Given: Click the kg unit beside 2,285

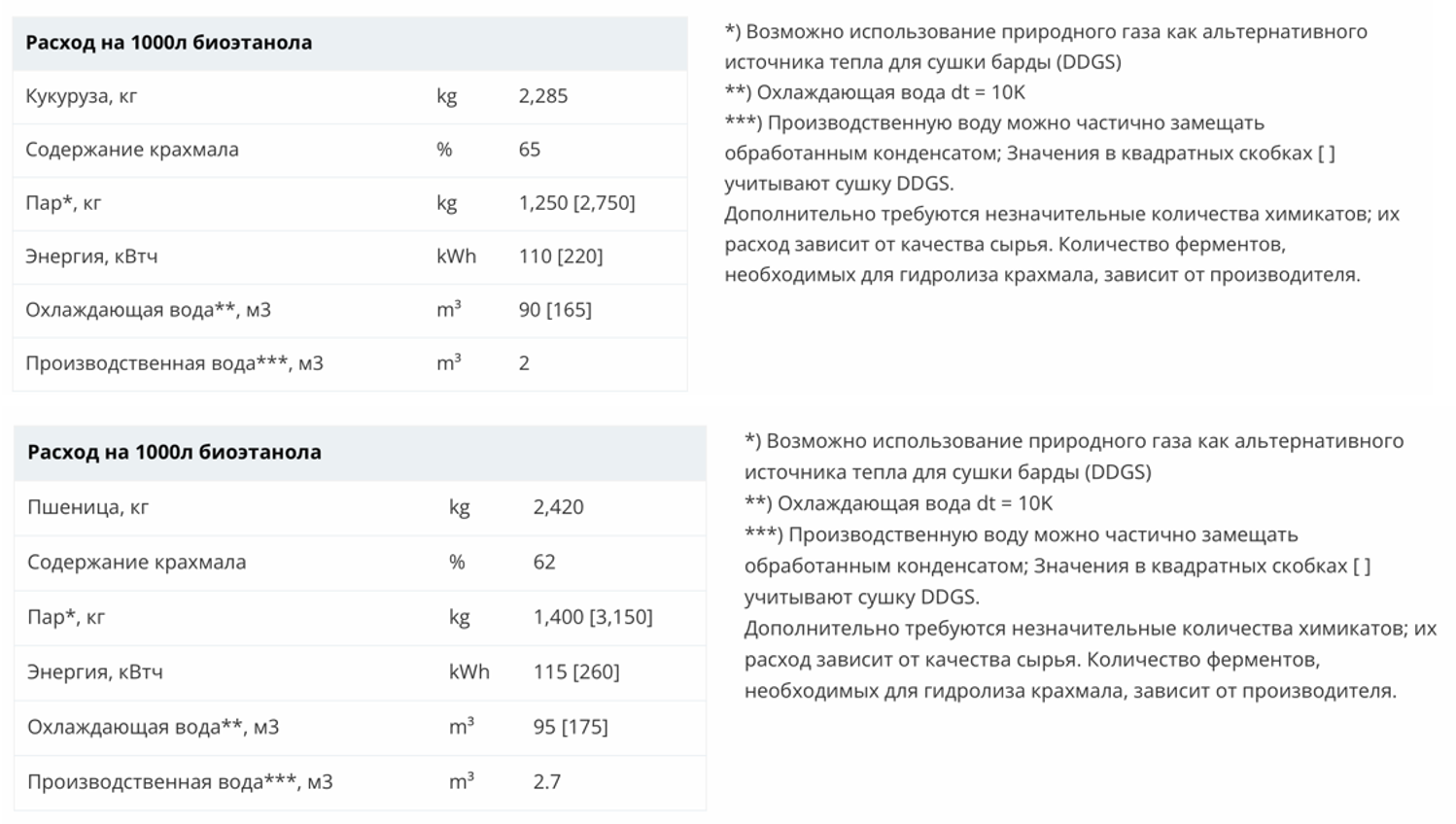Looking at the screenshot, I should pyautogui.click(x=447, y=96).
